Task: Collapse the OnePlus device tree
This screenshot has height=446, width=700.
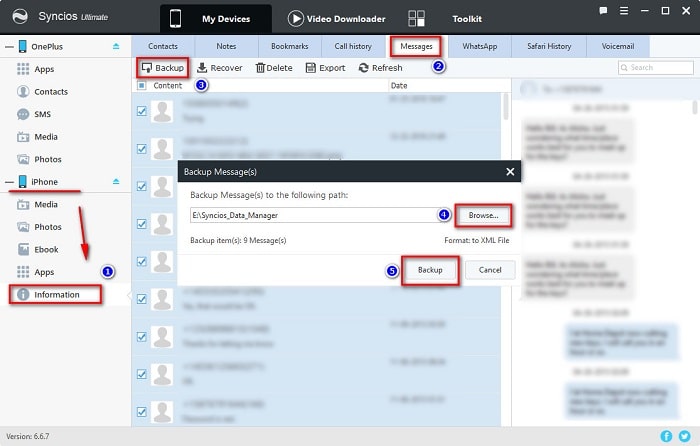Action: pos(9,46)
